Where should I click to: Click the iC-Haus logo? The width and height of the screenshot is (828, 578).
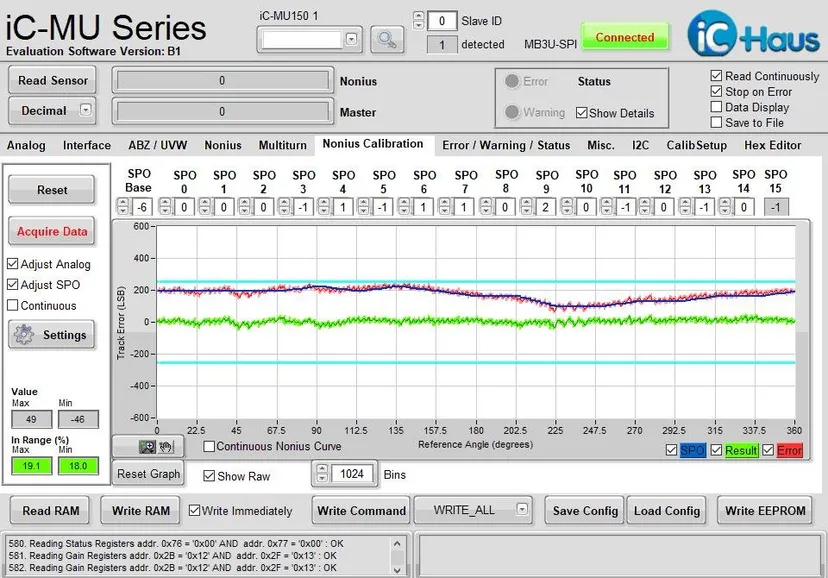coord(753,34)
